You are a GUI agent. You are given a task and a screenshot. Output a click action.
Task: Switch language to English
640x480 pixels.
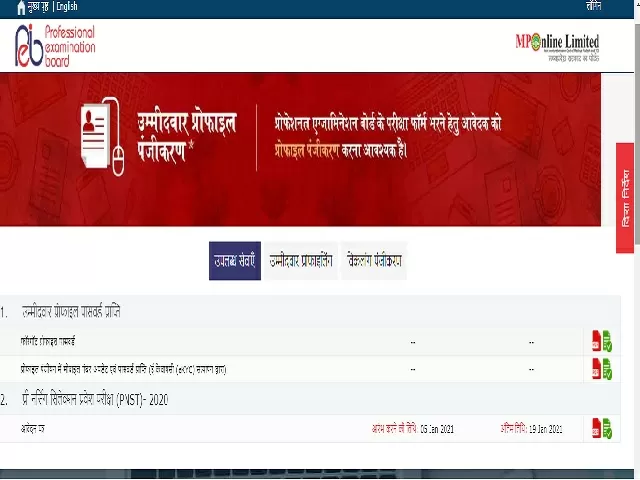click(x=67, y=7)
